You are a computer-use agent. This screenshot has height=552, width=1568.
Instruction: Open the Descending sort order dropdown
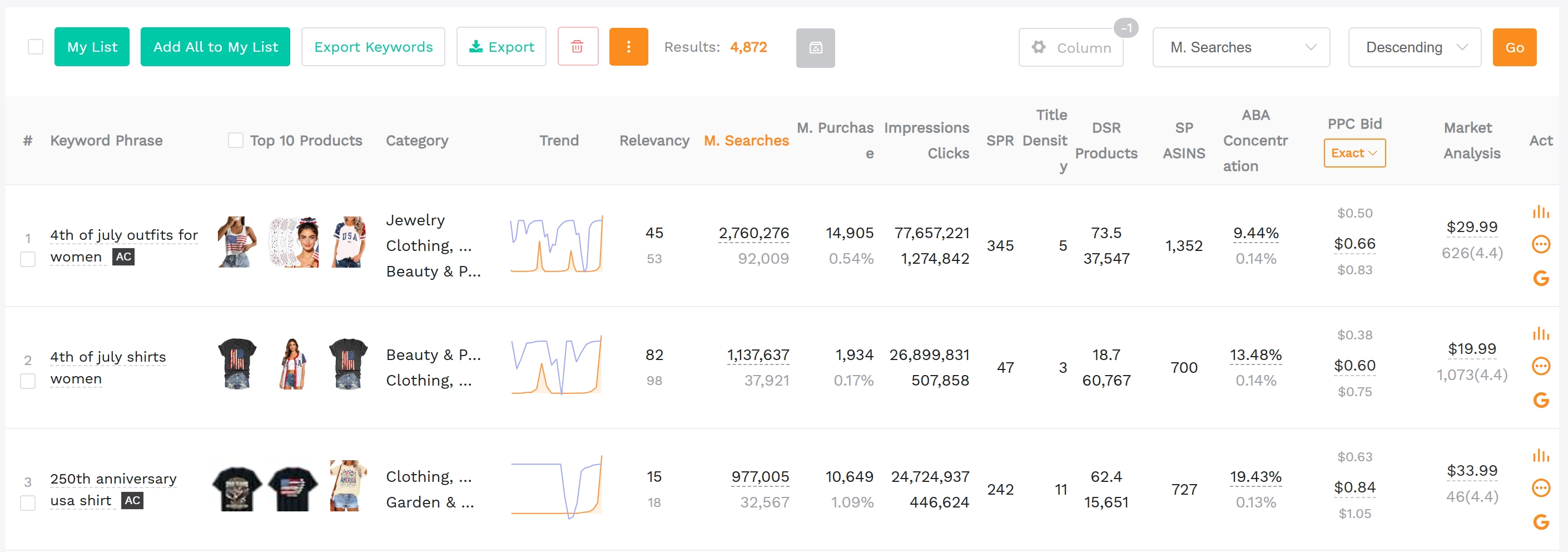point(1415,47)
